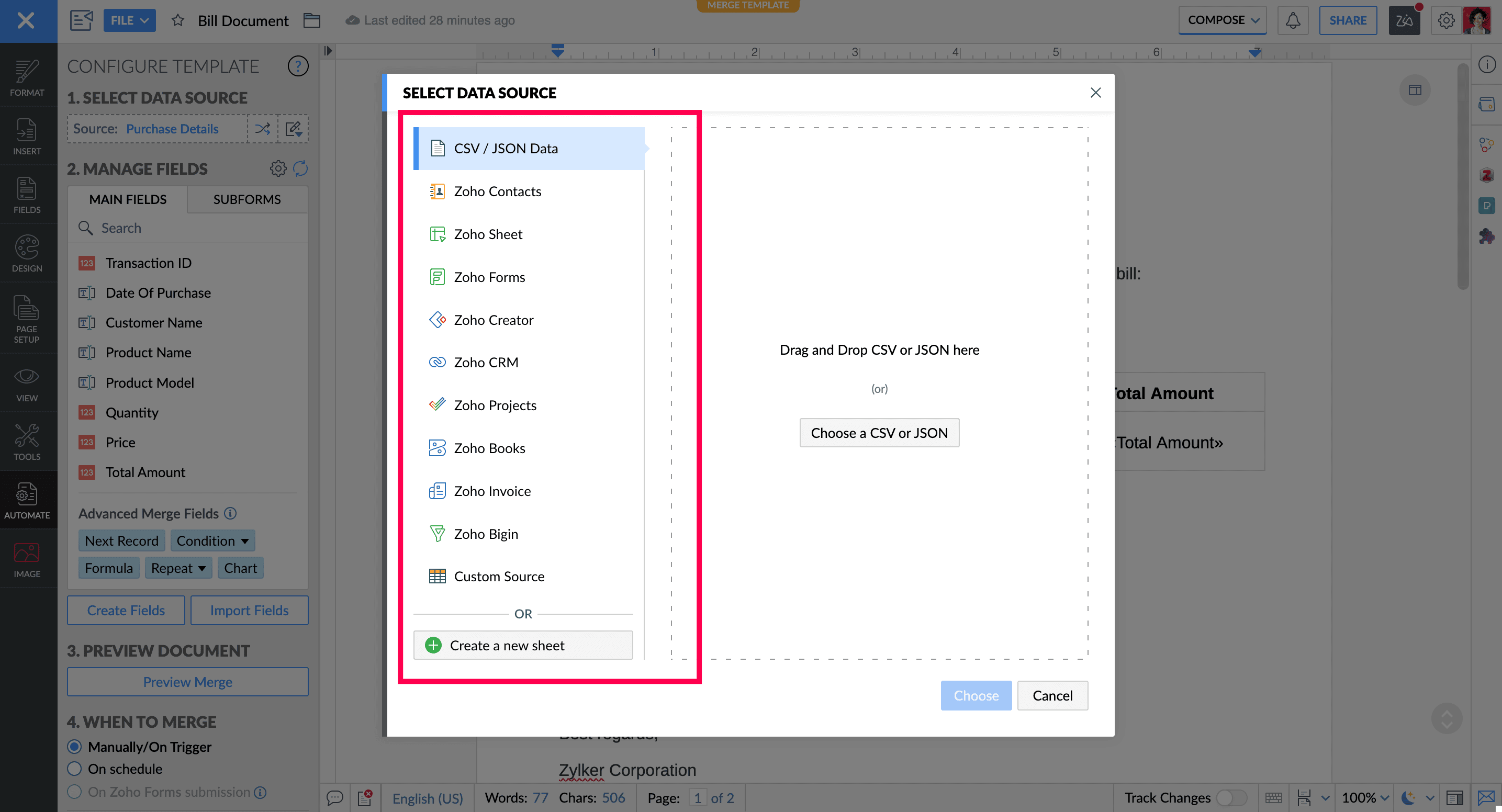Open comments icon in status bar
1502x812 pixels.
pos(335,797)
